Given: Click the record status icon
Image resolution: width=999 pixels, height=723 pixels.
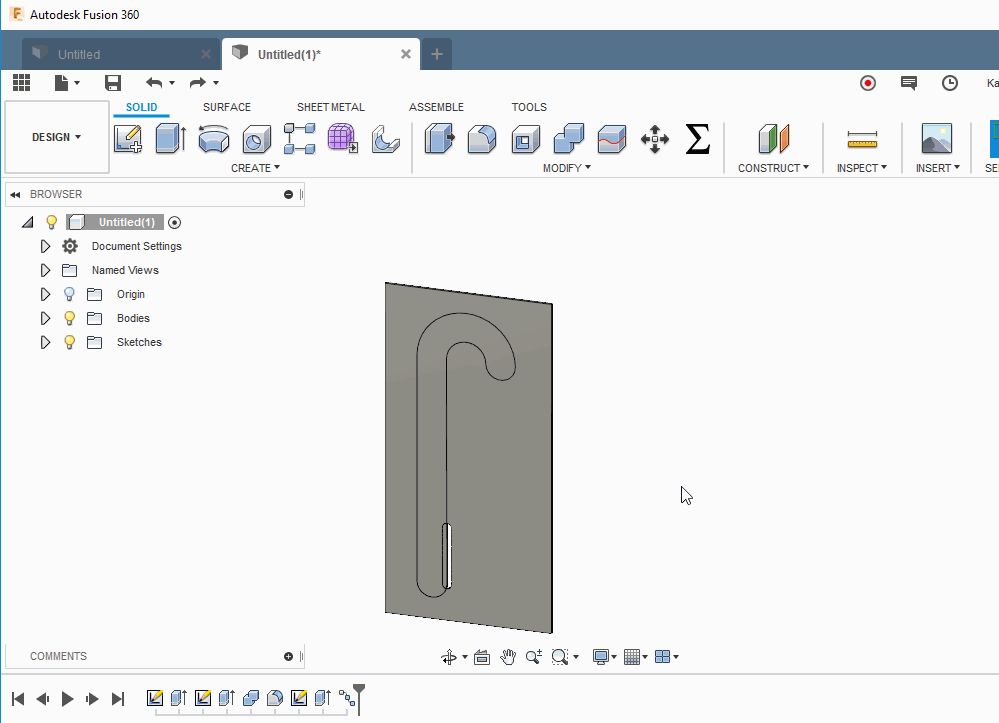Looking at the screenshot, I should 868,83.
